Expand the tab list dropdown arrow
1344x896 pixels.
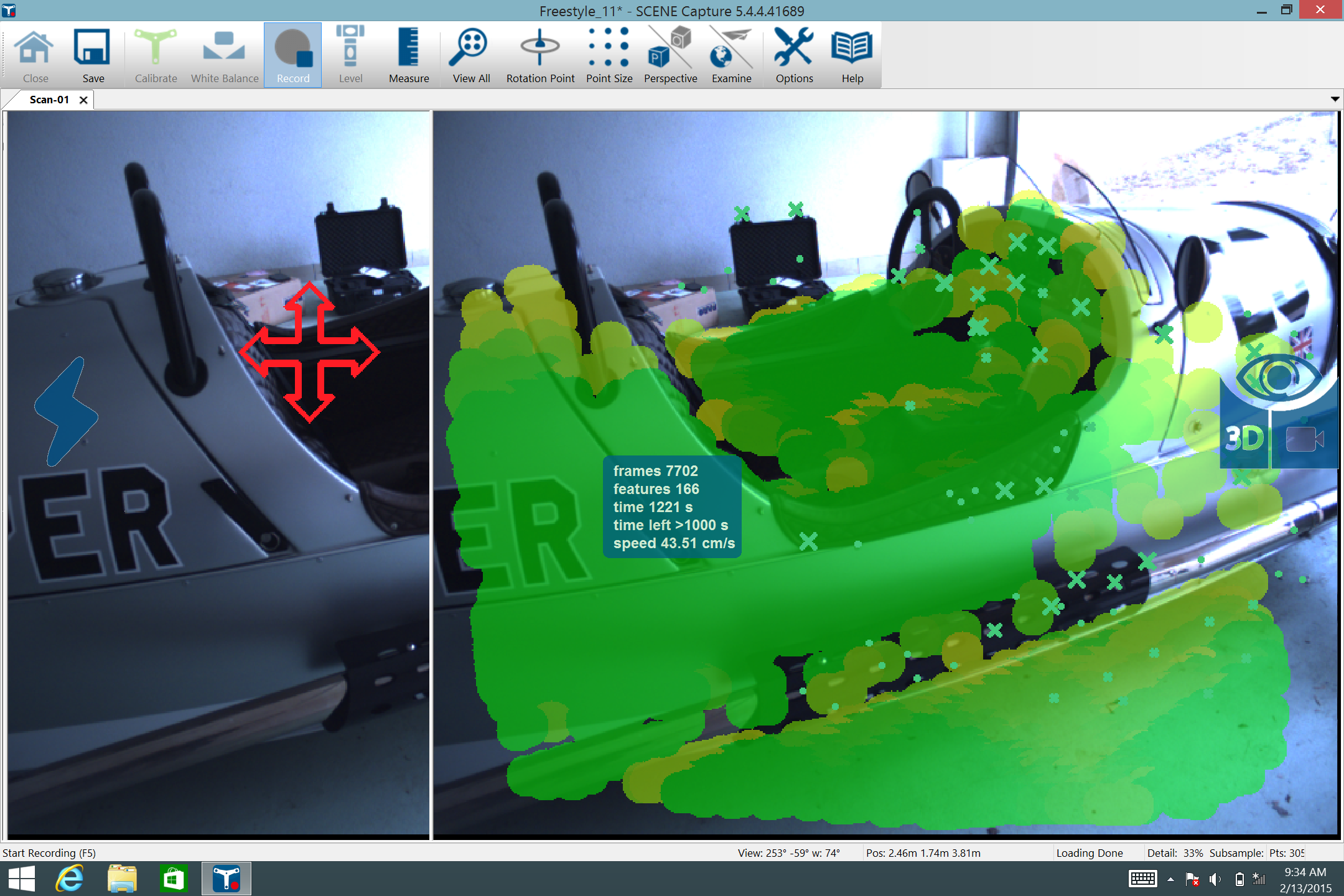pyautogui.click(x=1335, y=99)
